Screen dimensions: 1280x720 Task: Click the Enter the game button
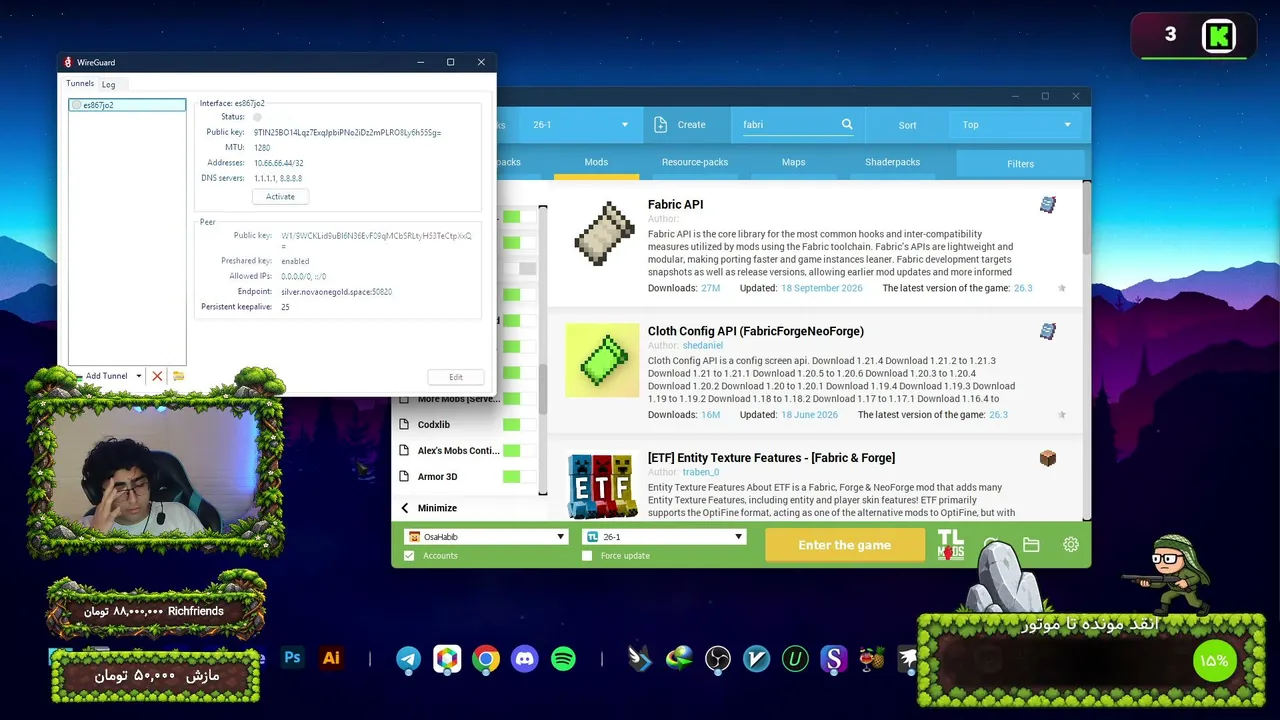point(845,545)
